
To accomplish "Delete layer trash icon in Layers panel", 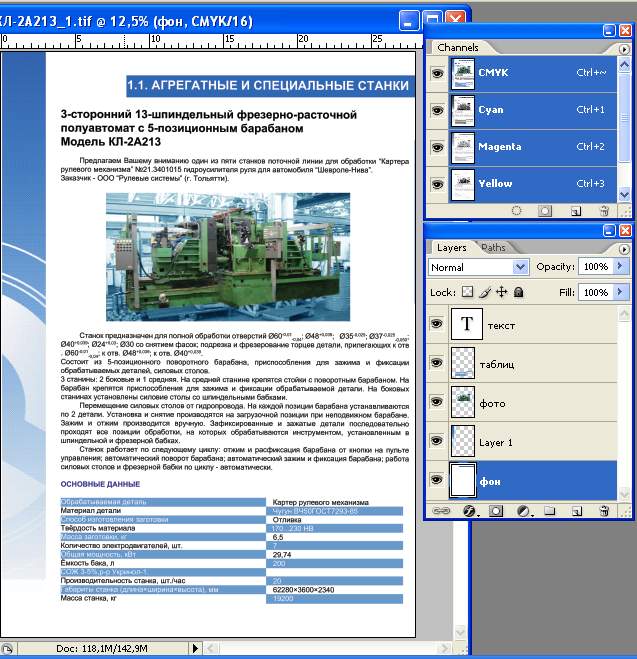I will (x=604, y=511).
